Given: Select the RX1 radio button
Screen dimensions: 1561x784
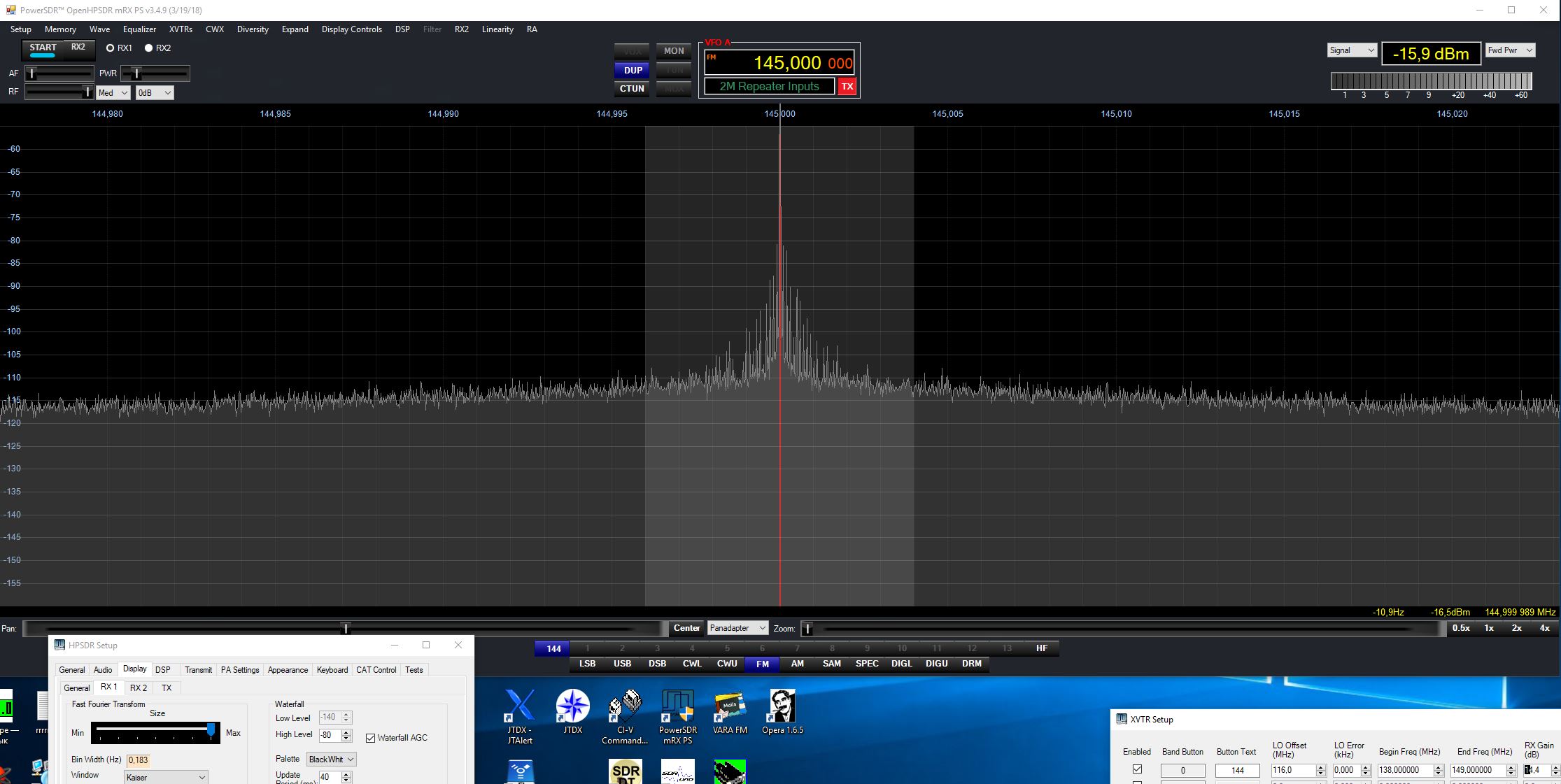Looking at the screenshot, I should click(110, 48).
